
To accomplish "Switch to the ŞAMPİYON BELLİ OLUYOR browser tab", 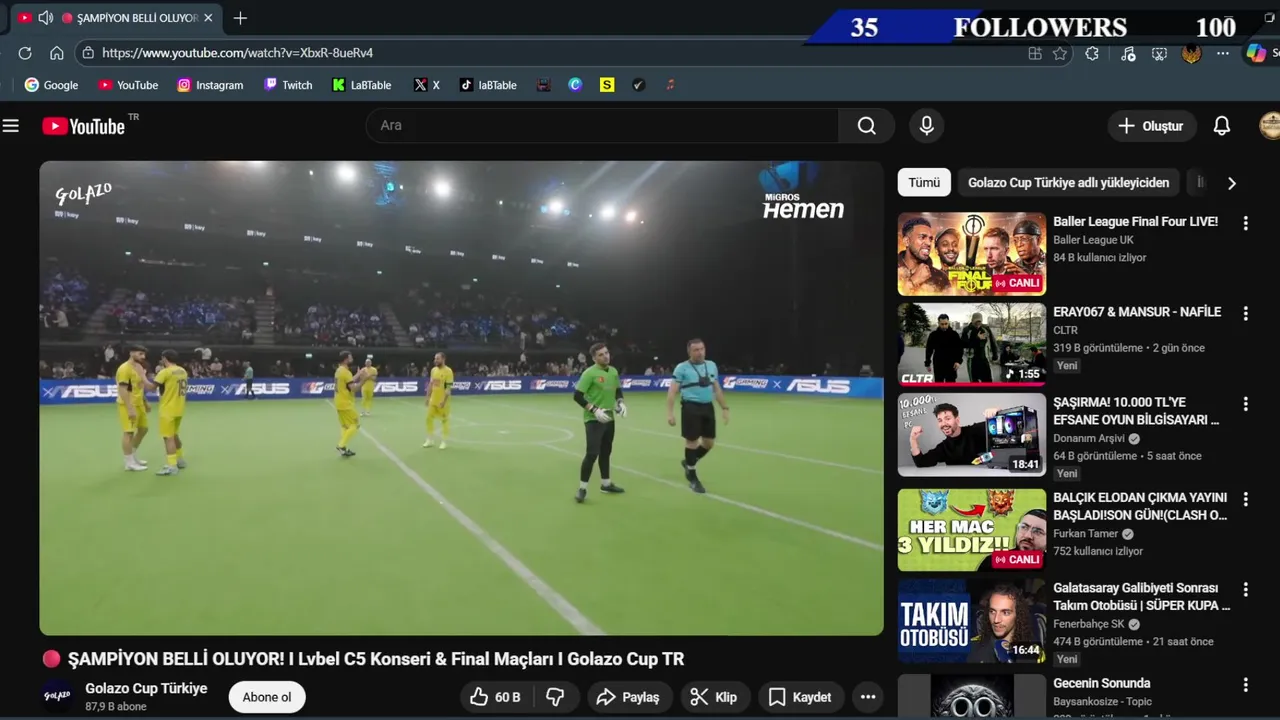I will tap(115, 18).
